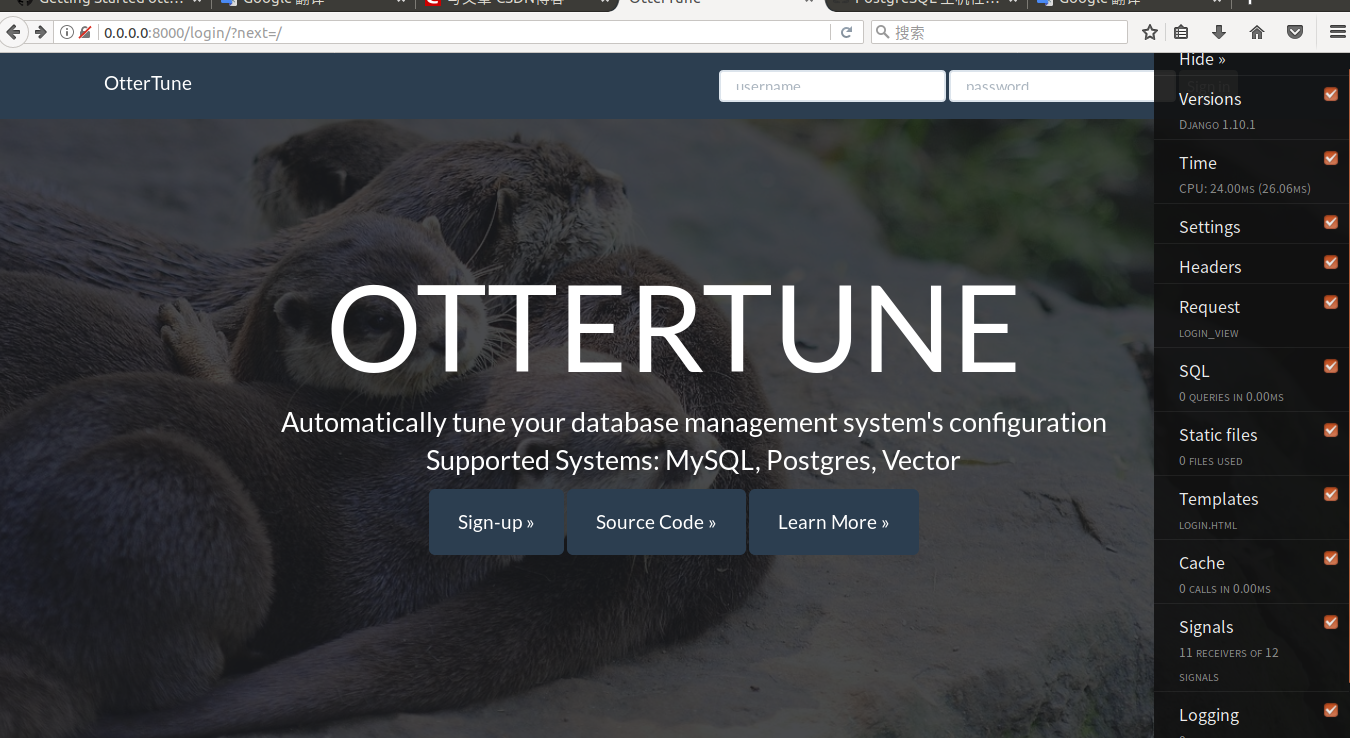Screen dimensions: 1350x738
Task: Open the downloads arrow icon
Action: (x=1219, y=31)
